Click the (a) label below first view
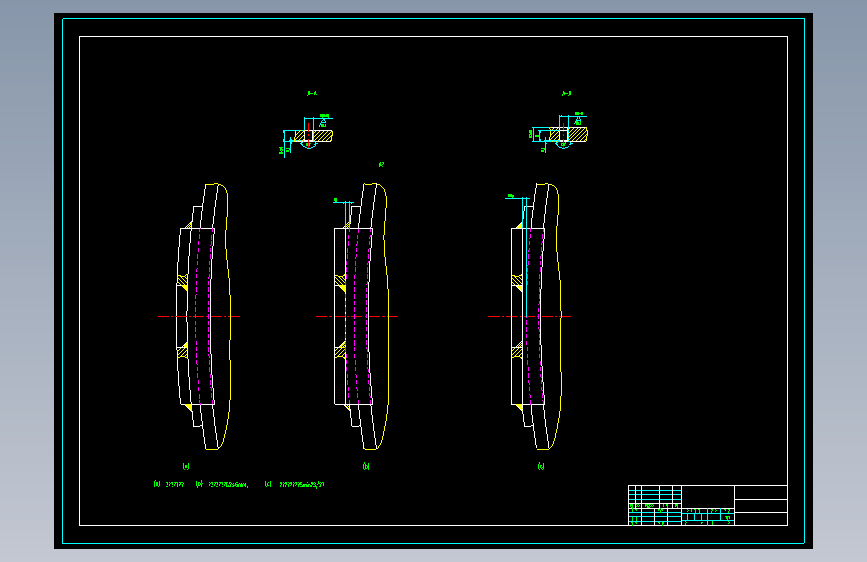The height and width of the screenshot is (562, 867). coord(186,466)
